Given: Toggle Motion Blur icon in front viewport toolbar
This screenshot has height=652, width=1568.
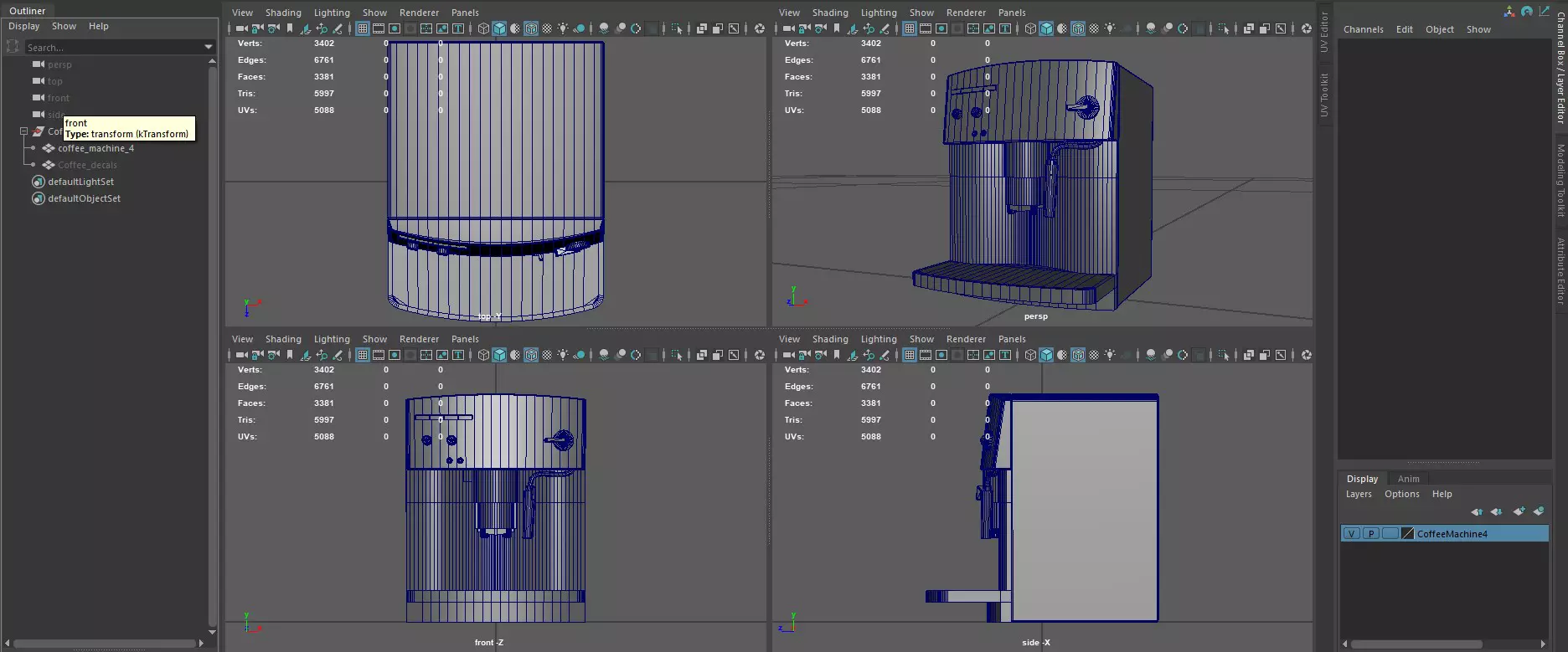Looking at the screenshot, I should coord(620,355).
